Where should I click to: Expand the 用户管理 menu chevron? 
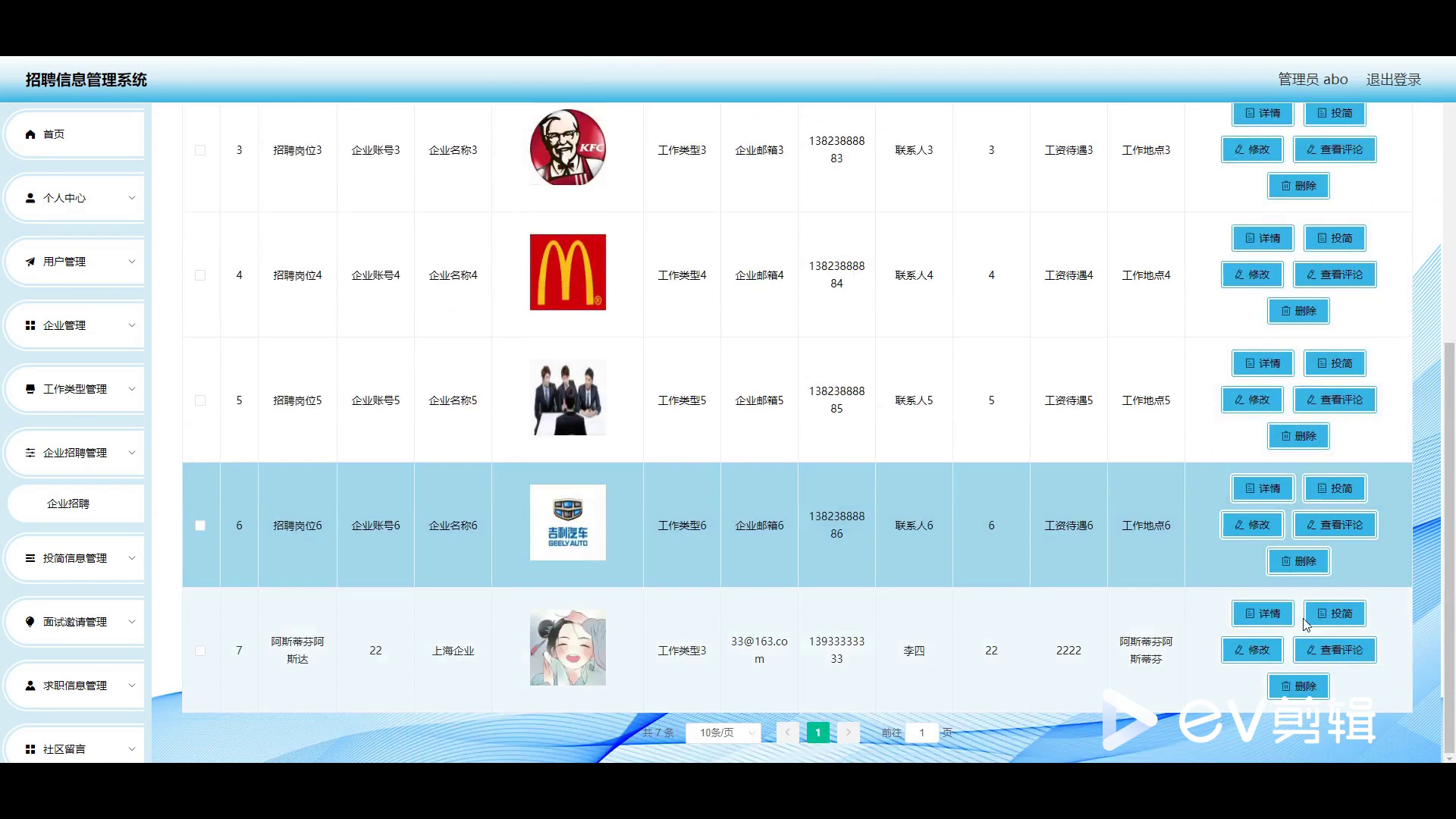[131, 262]
